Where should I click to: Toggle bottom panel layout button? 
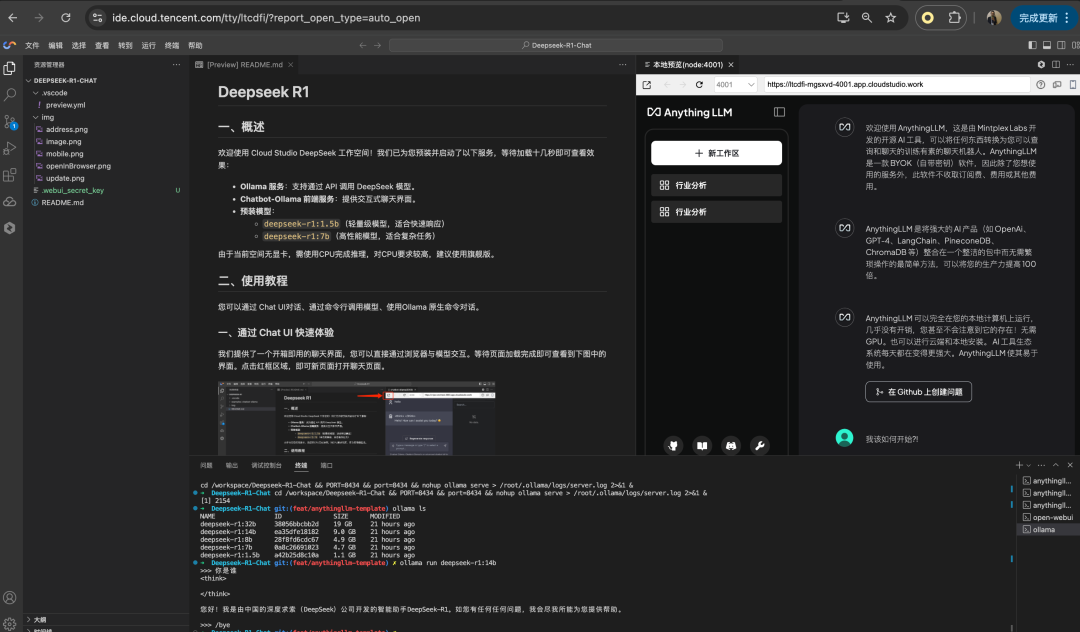1047,45
